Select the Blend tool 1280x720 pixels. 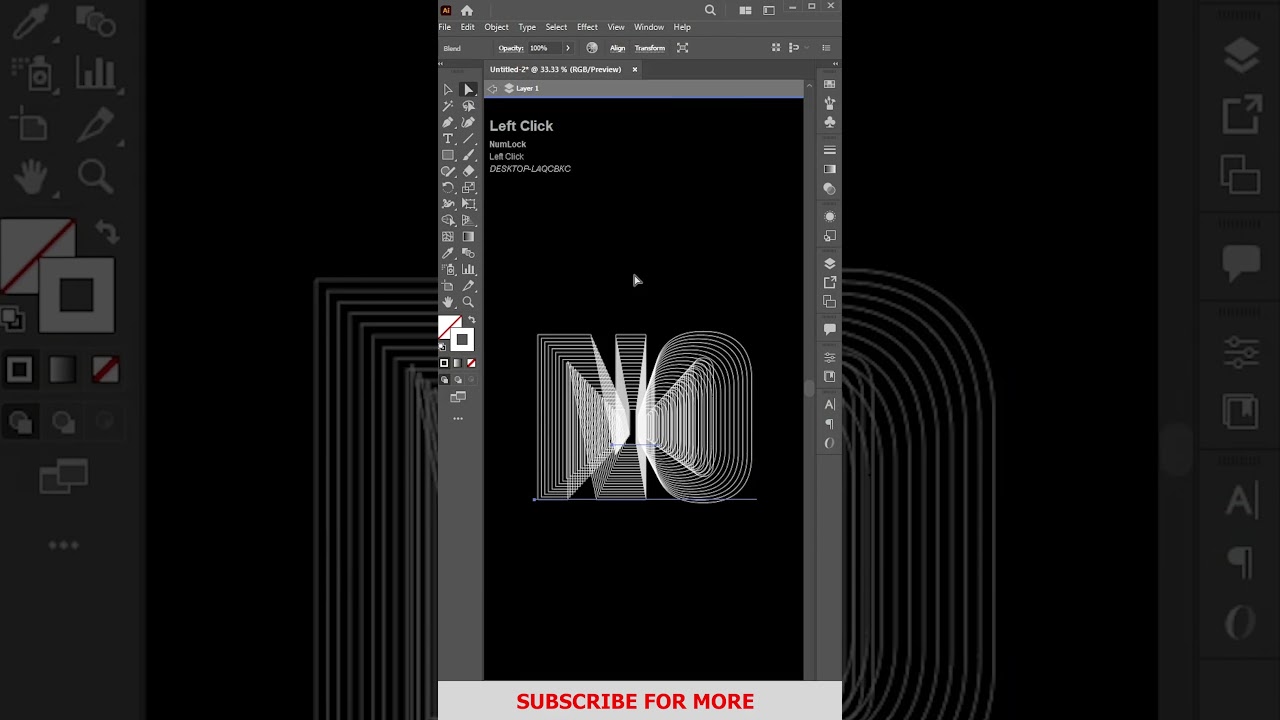(x=468, y=253)
